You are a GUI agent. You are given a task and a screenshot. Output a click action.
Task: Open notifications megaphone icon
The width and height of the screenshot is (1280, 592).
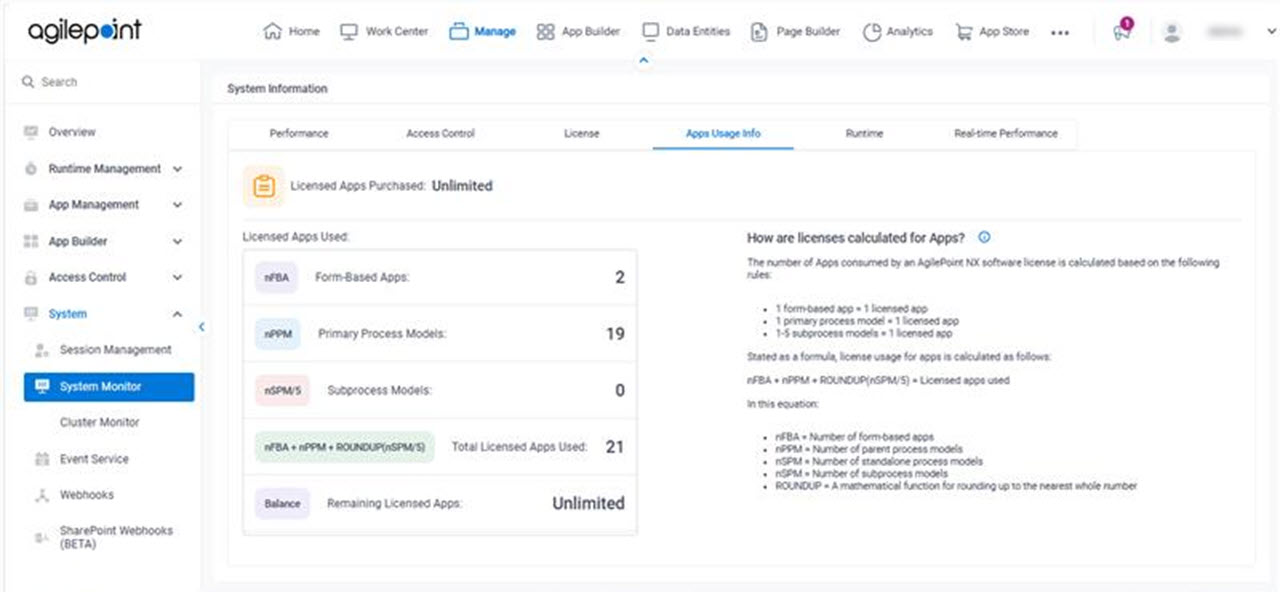[1122, 31]
